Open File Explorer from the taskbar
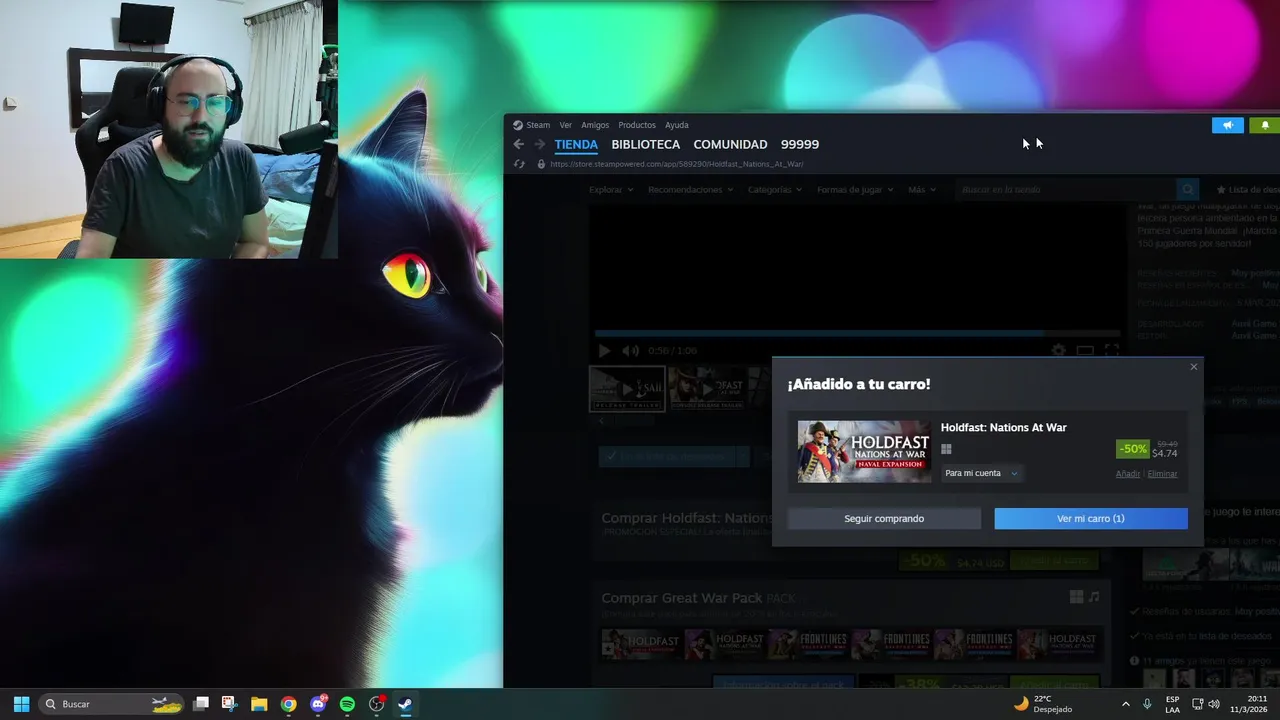 pos(259,704)
